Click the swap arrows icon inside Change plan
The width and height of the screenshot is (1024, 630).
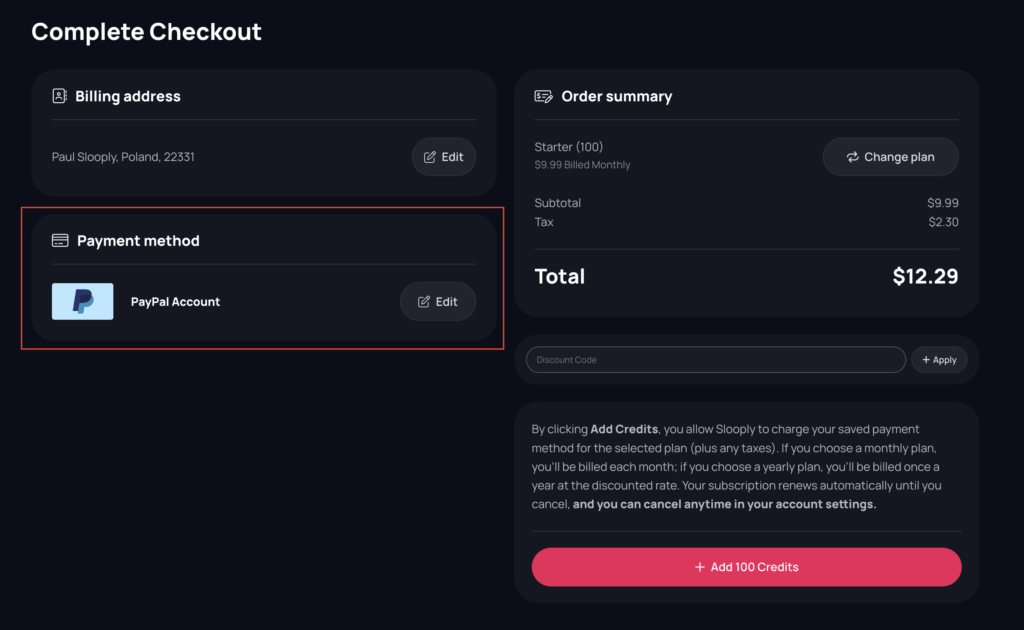tap(853, 156)
